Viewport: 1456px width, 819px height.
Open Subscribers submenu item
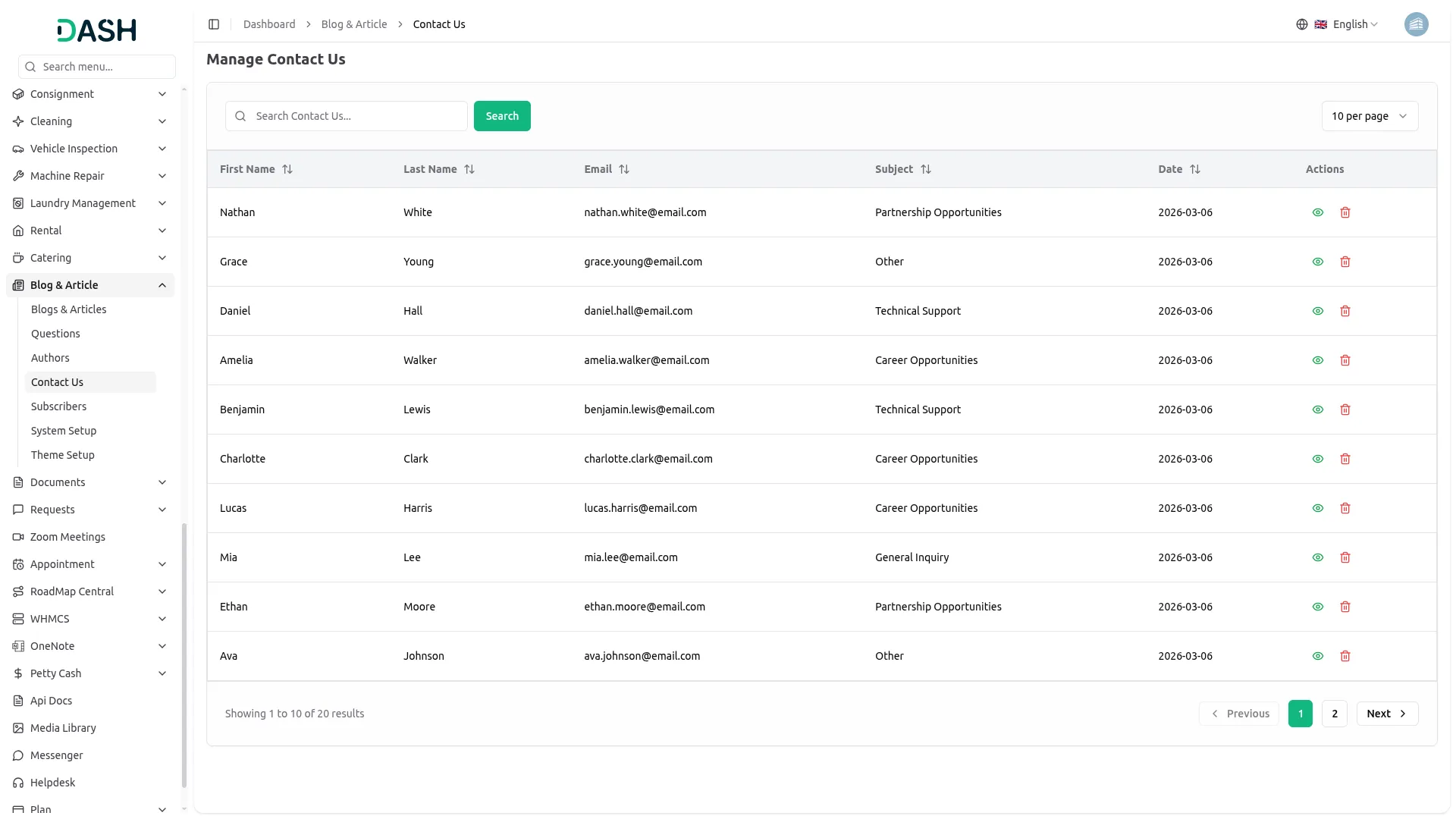pos(58,406)
